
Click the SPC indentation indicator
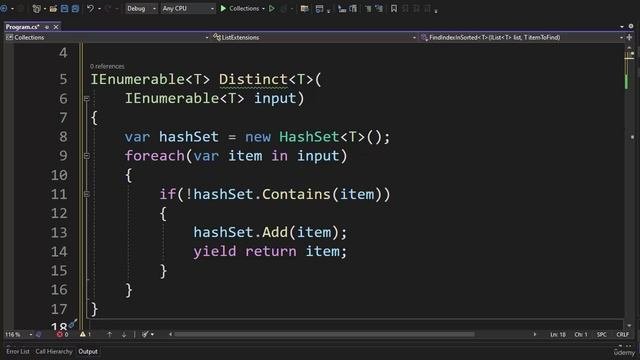pyautogui.click(x=602, y=334)
